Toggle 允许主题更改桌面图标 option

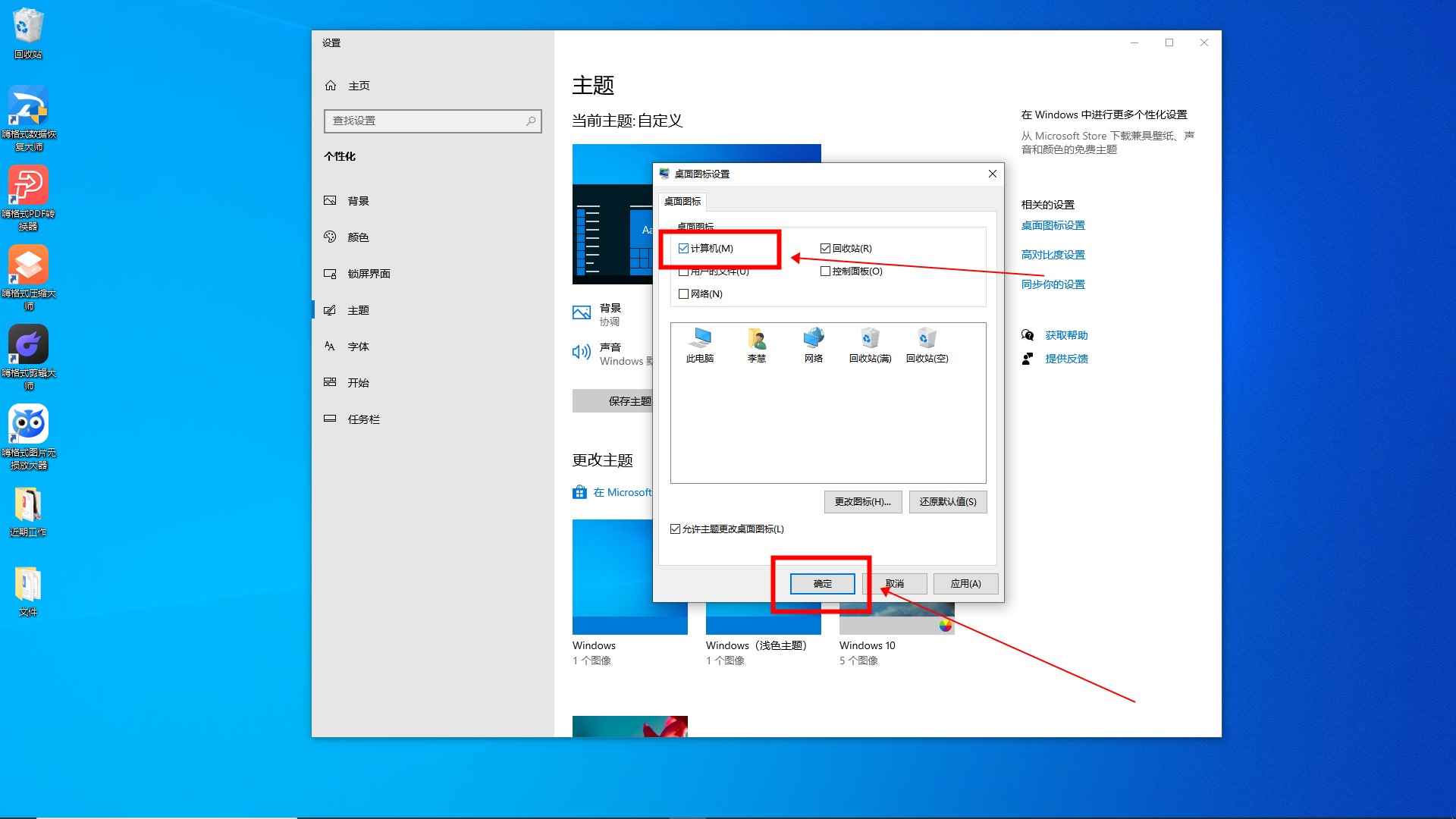[x=675, y=529]
